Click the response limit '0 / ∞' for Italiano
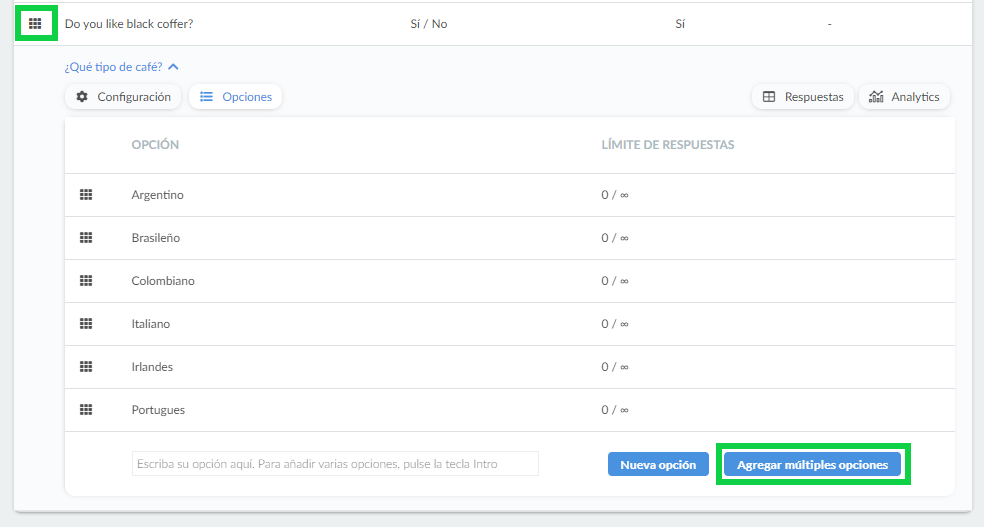 (615, 324)
